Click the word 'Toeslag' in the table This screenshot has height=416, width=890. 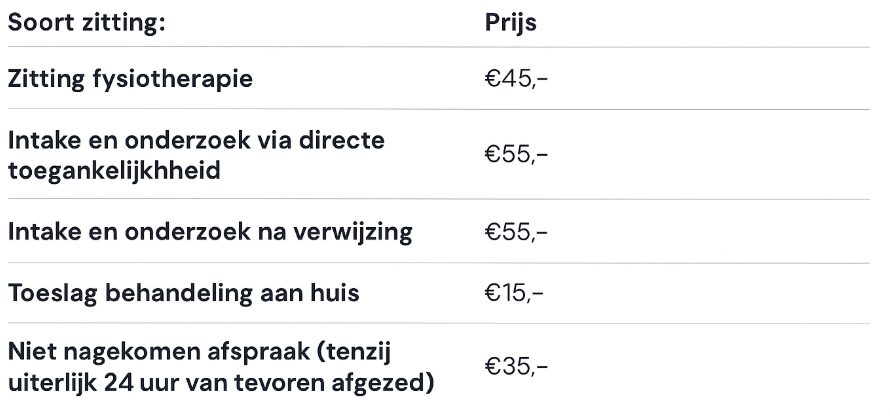coord(52,294)
